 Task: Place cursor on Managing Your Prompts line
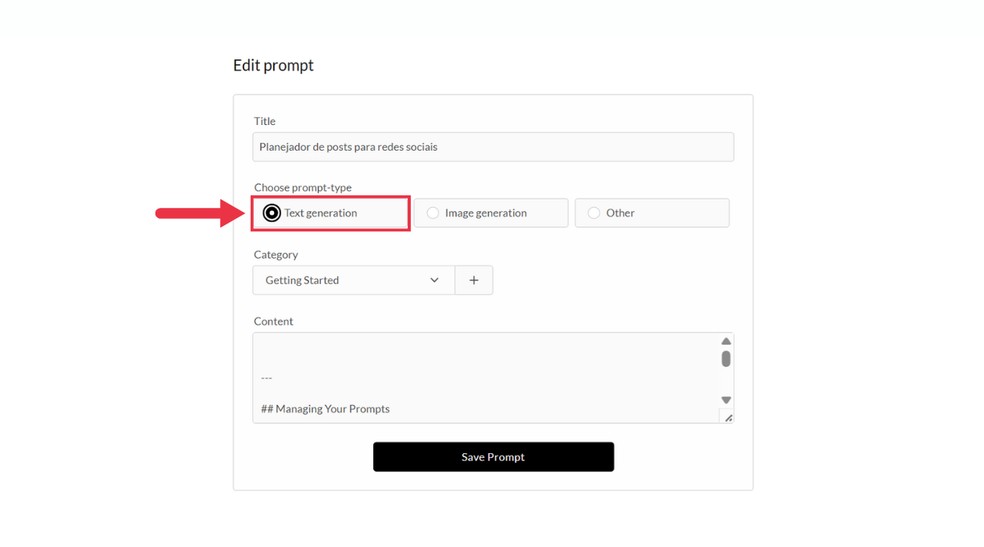click(326, 409)
